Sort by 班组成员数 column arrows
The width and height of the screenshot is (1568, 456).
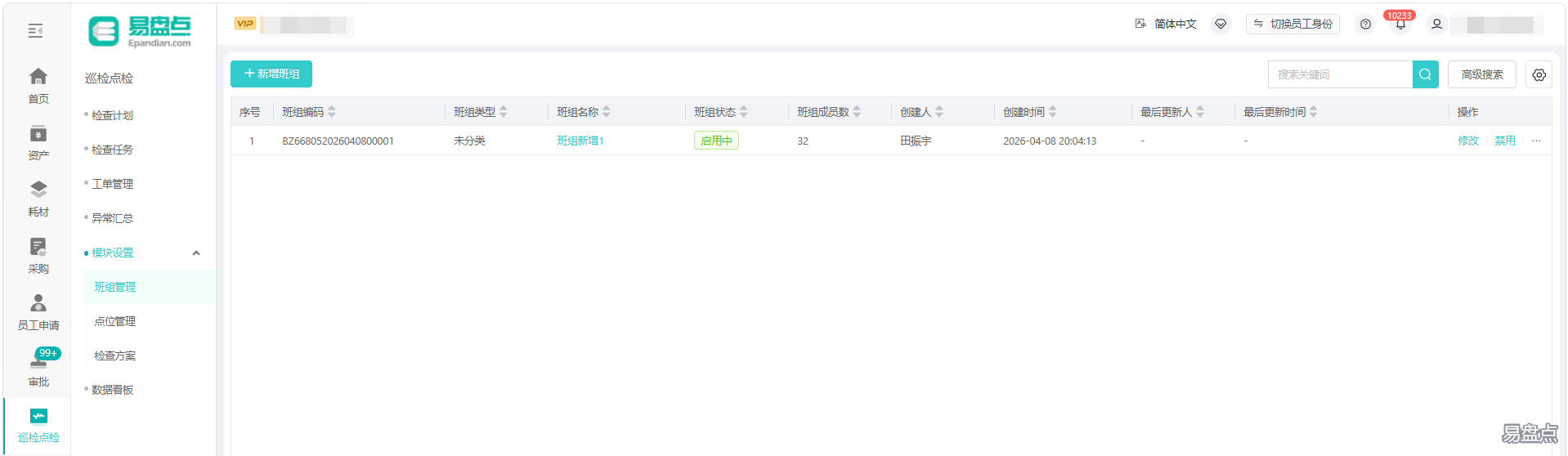(857, 112)
